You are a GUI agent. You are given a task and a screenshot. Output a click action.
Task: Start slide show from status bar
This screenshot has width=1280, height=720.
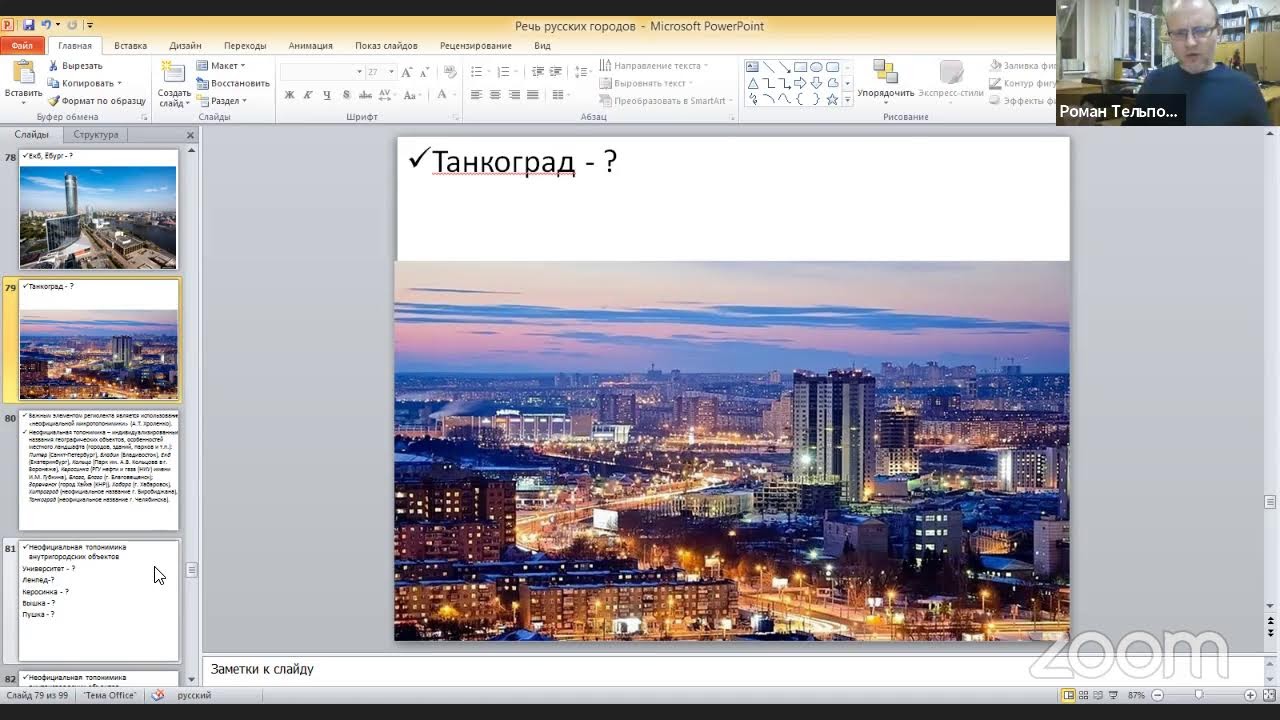(1113, 695)
